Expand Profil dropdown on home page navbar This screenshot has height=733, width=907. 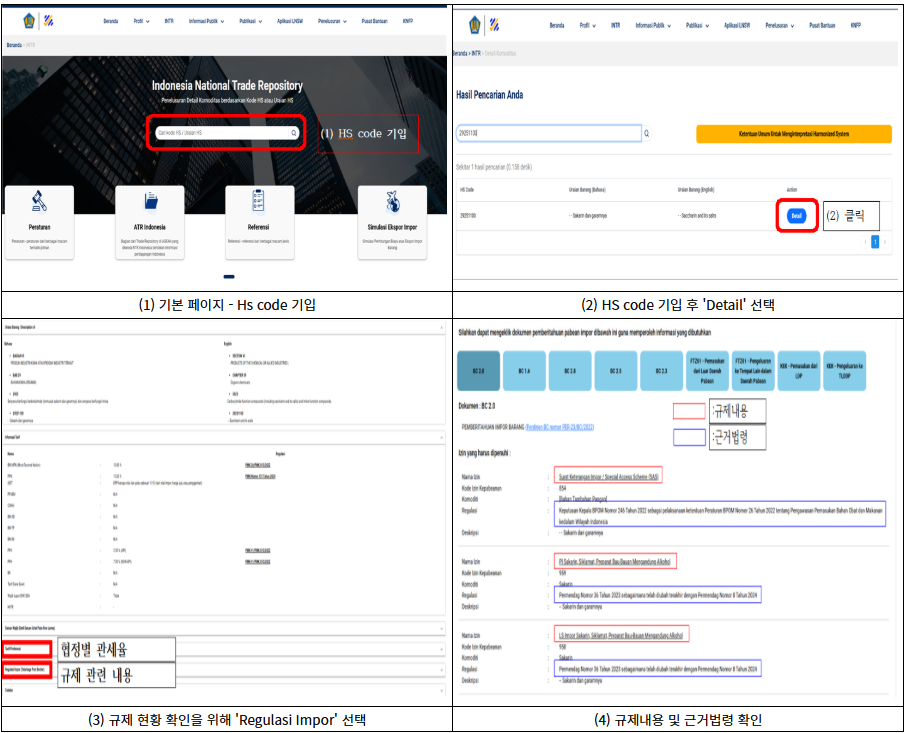click(x=141, y=21)
